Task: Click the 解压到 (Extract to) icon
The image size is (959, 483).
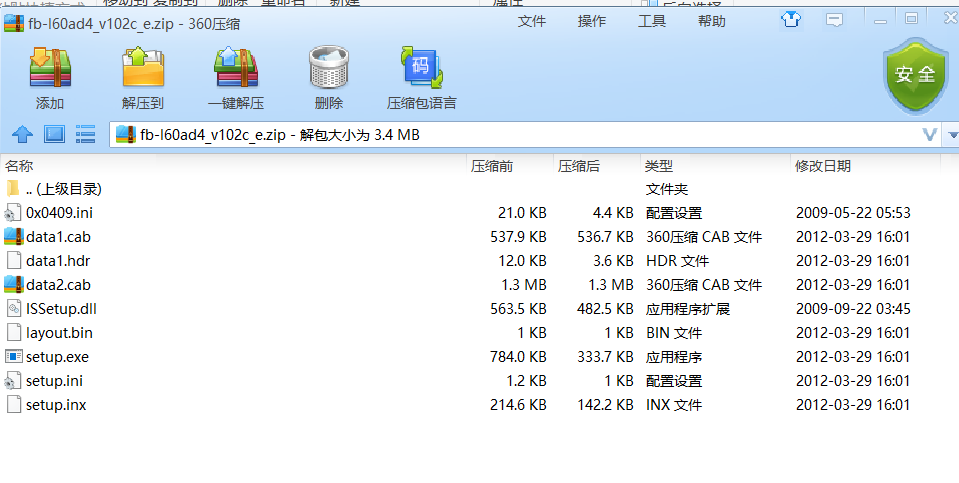Action: (x=142, y=70)
